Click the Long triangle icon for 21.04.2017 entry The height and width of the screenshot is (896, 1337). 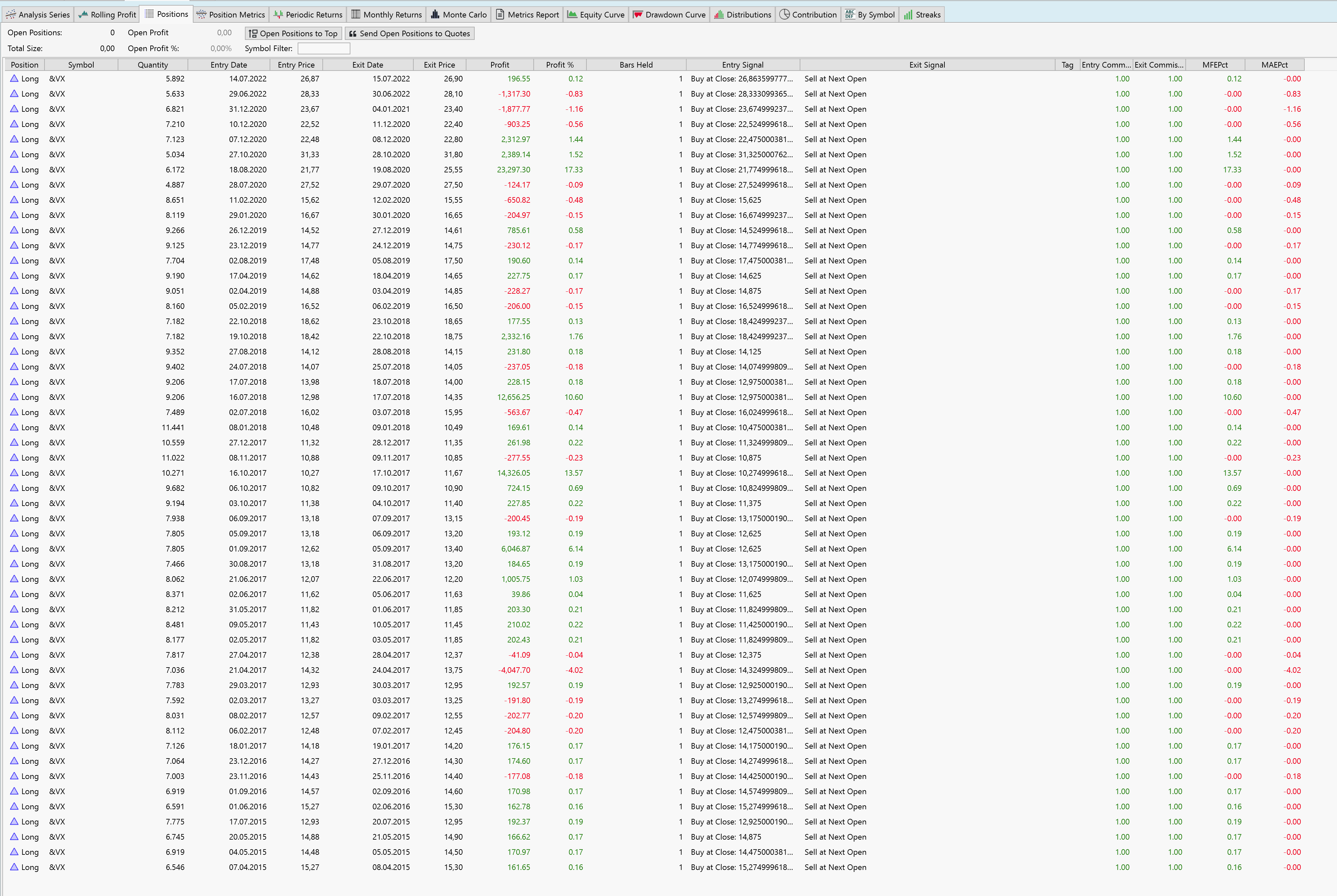pos(14,670)
